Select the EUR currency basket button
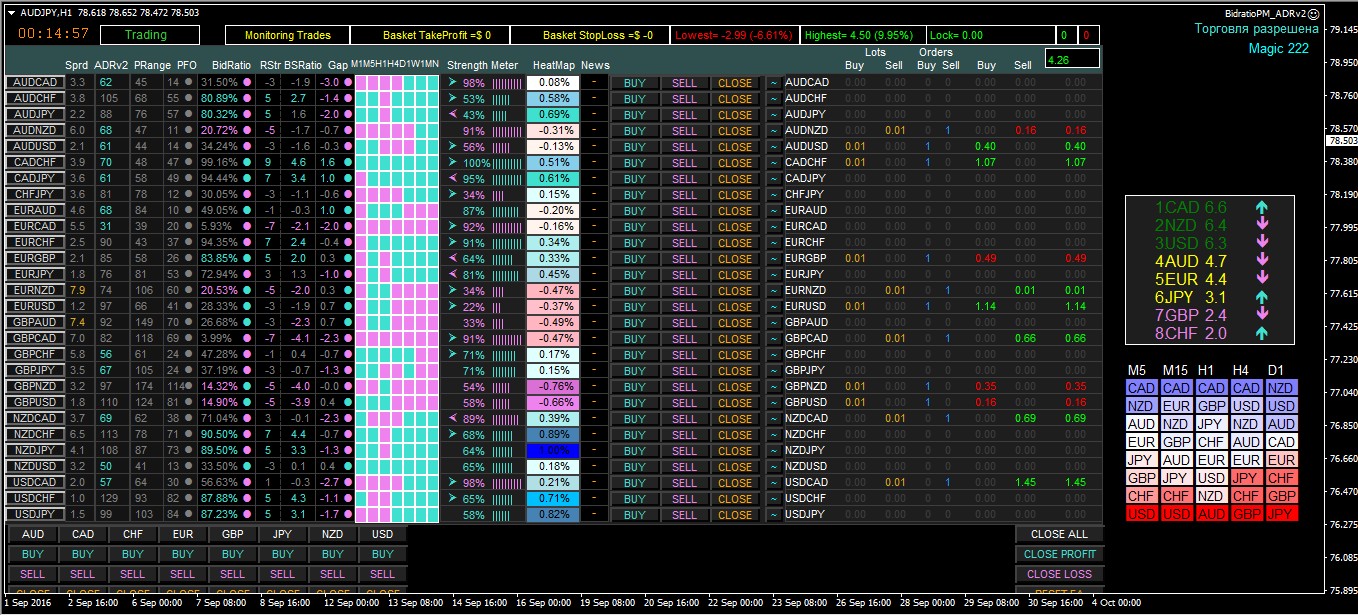 (x=183, y=534)
